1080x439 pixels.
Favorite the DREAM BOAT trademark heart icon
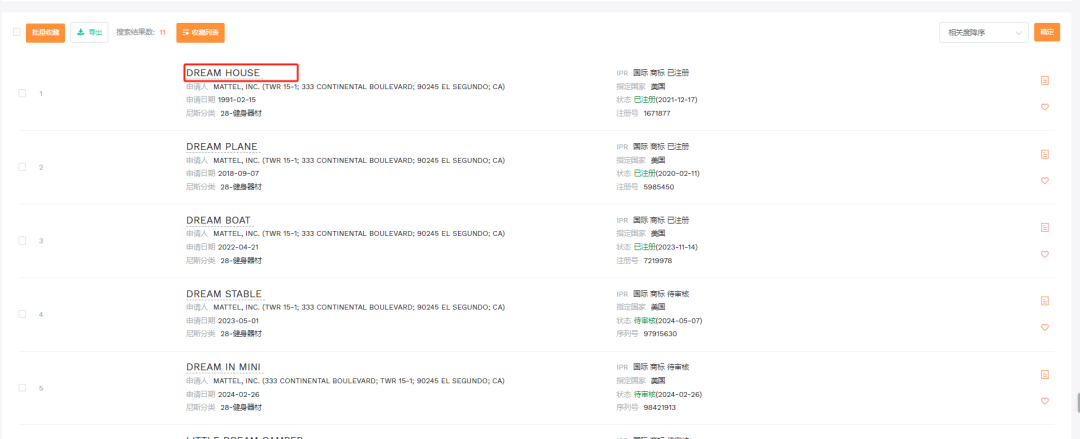(x=1045, y=254)
